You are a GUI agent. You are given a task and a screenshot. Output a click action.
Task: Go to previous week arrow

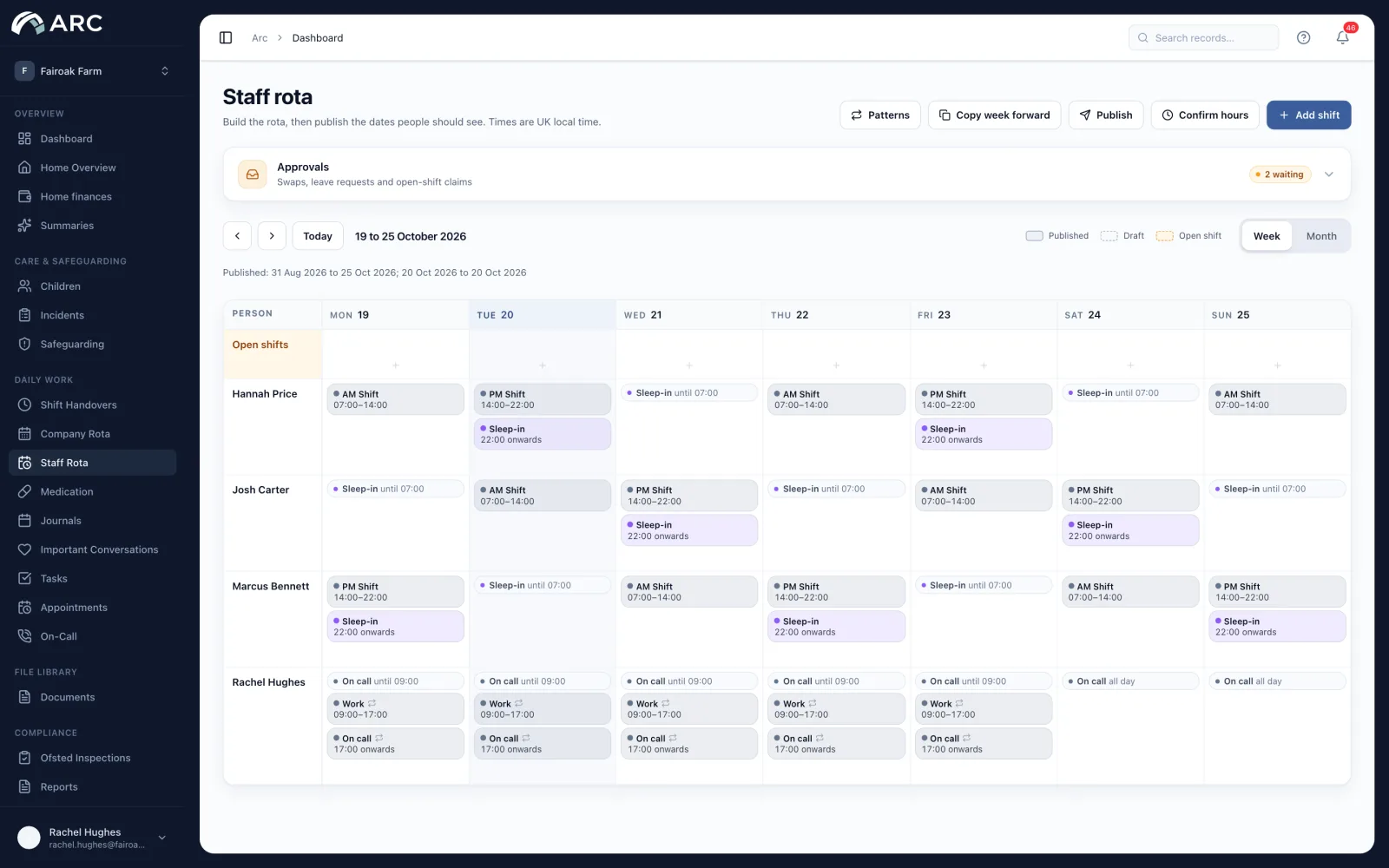pyautogui.click(x=237, y=236)
